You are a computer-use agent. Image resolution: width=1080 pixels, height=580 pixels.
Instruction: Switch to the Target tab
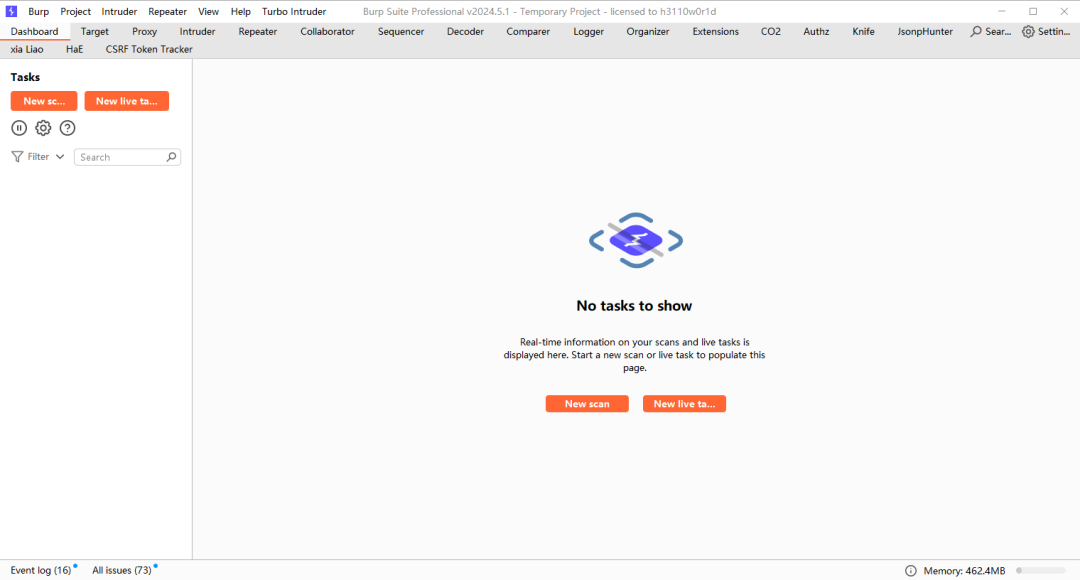pos(94,32)
